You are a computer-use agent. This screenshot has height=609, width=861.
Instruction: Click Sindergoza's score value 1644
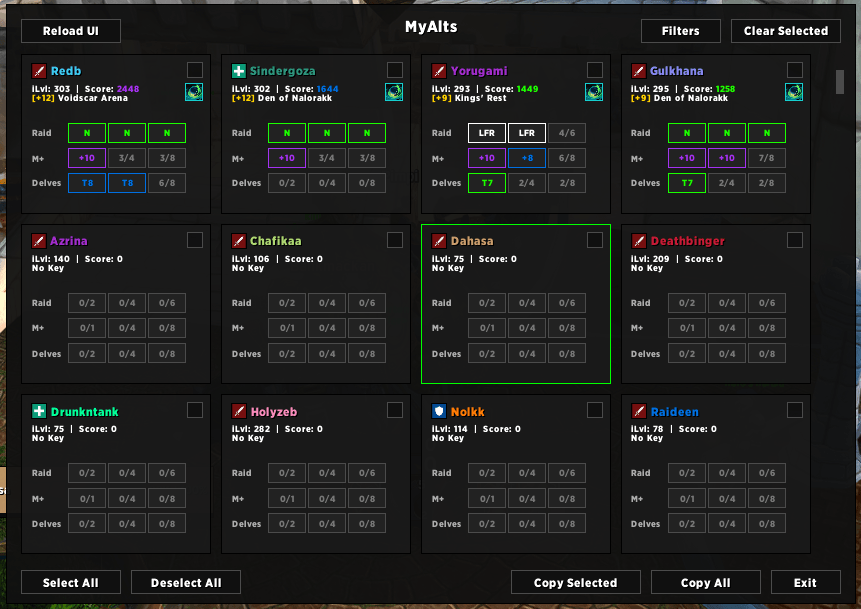327,89
